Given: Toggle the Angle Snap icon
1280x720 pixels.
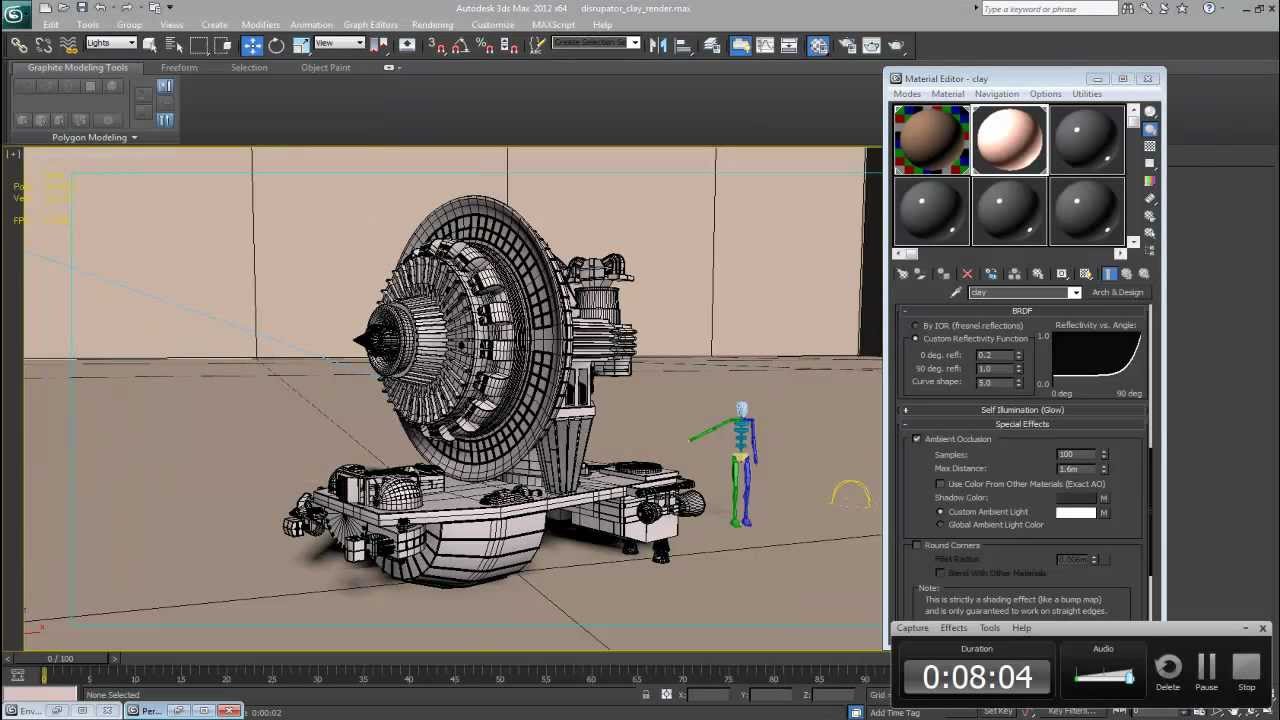Looking at the screenshot, I should (x=460, y=45).
